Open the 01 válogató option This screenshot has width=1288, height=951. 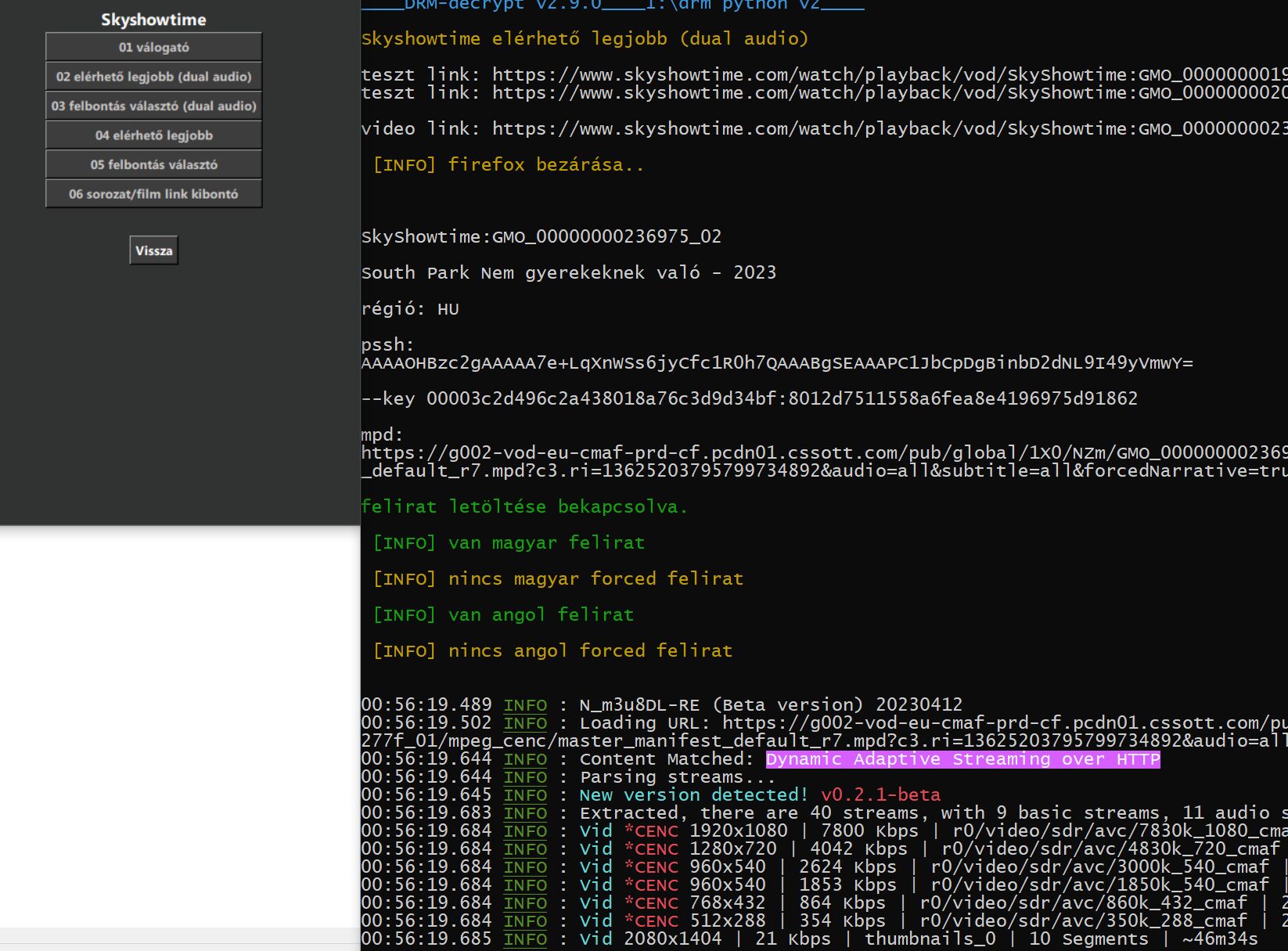pos(153,47)
